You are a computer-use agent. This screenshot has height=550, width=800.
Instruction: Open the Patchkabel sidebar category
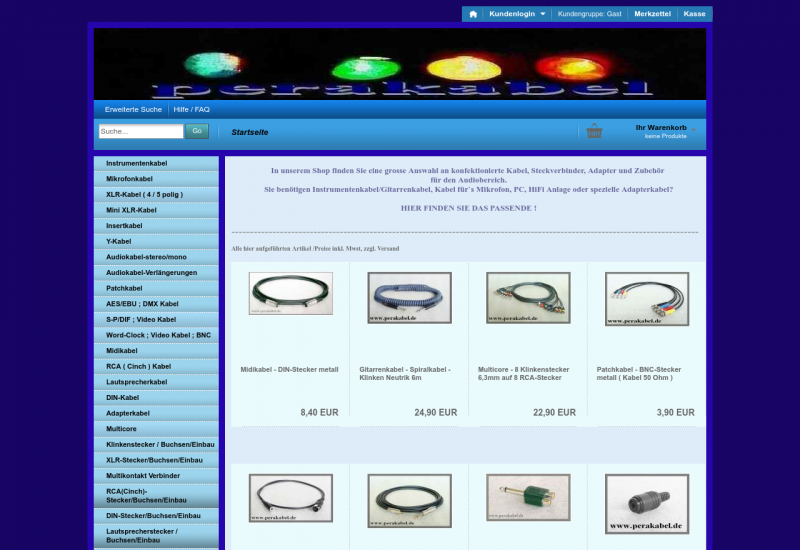(x=124, y=288)
